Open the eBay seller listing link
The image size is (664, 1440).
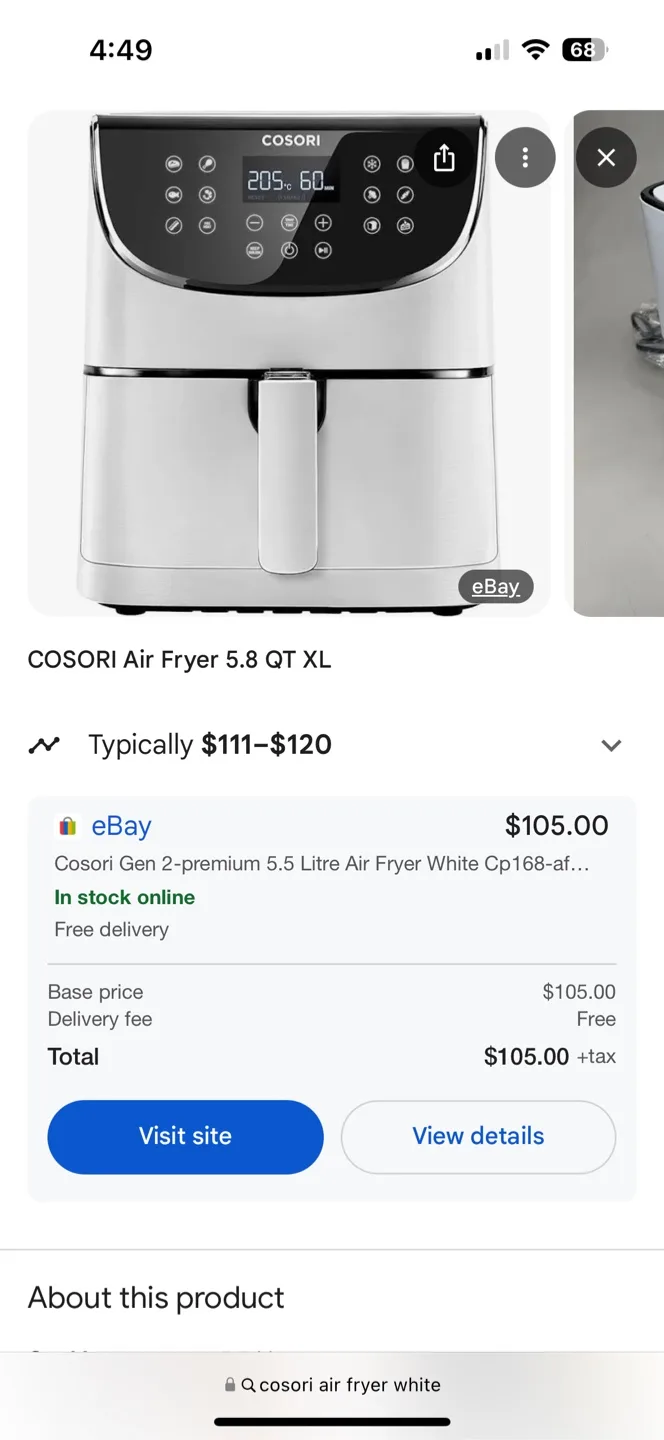tap(121, 825)
